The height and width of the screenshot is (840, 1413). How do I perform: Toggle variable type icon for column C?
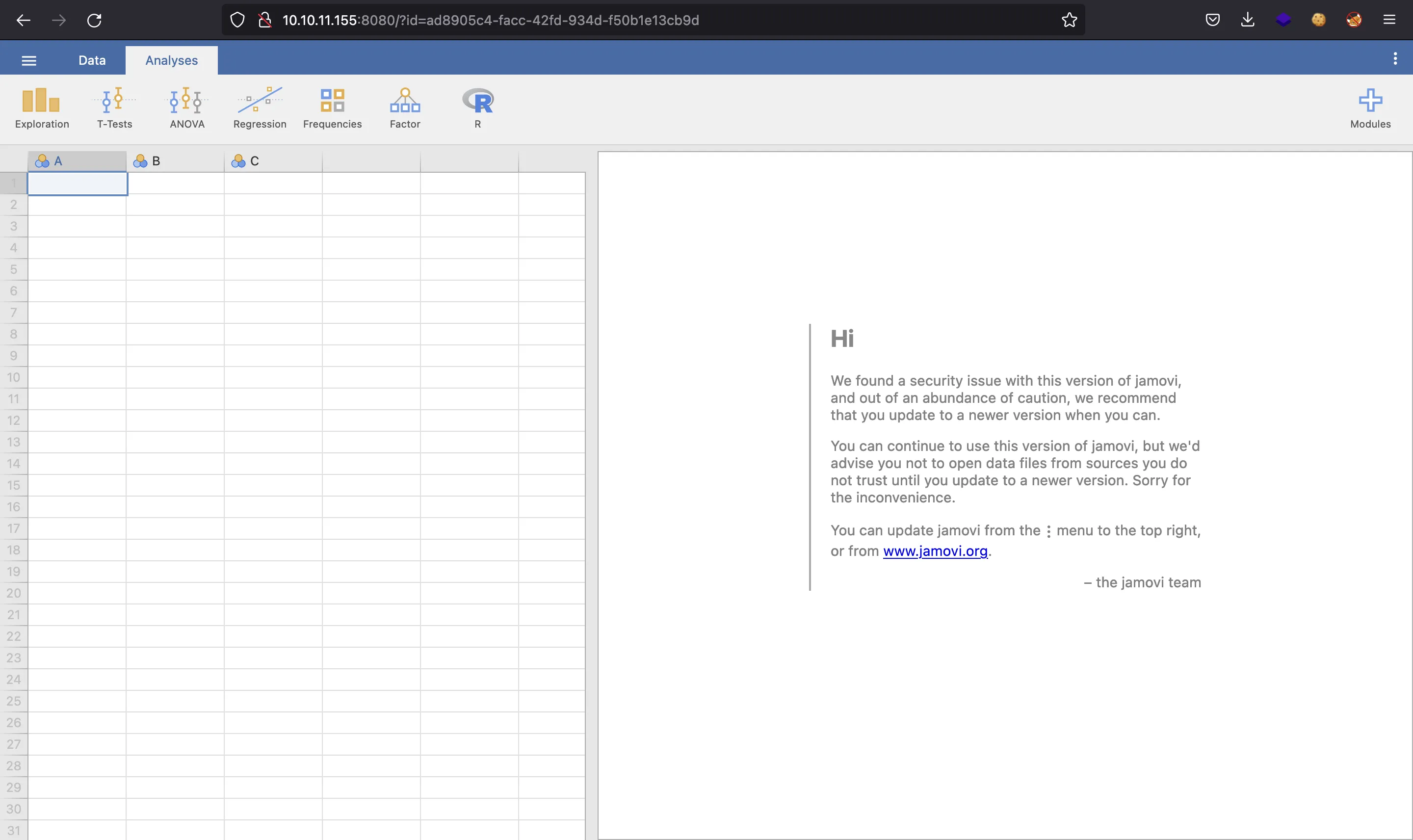237,160
